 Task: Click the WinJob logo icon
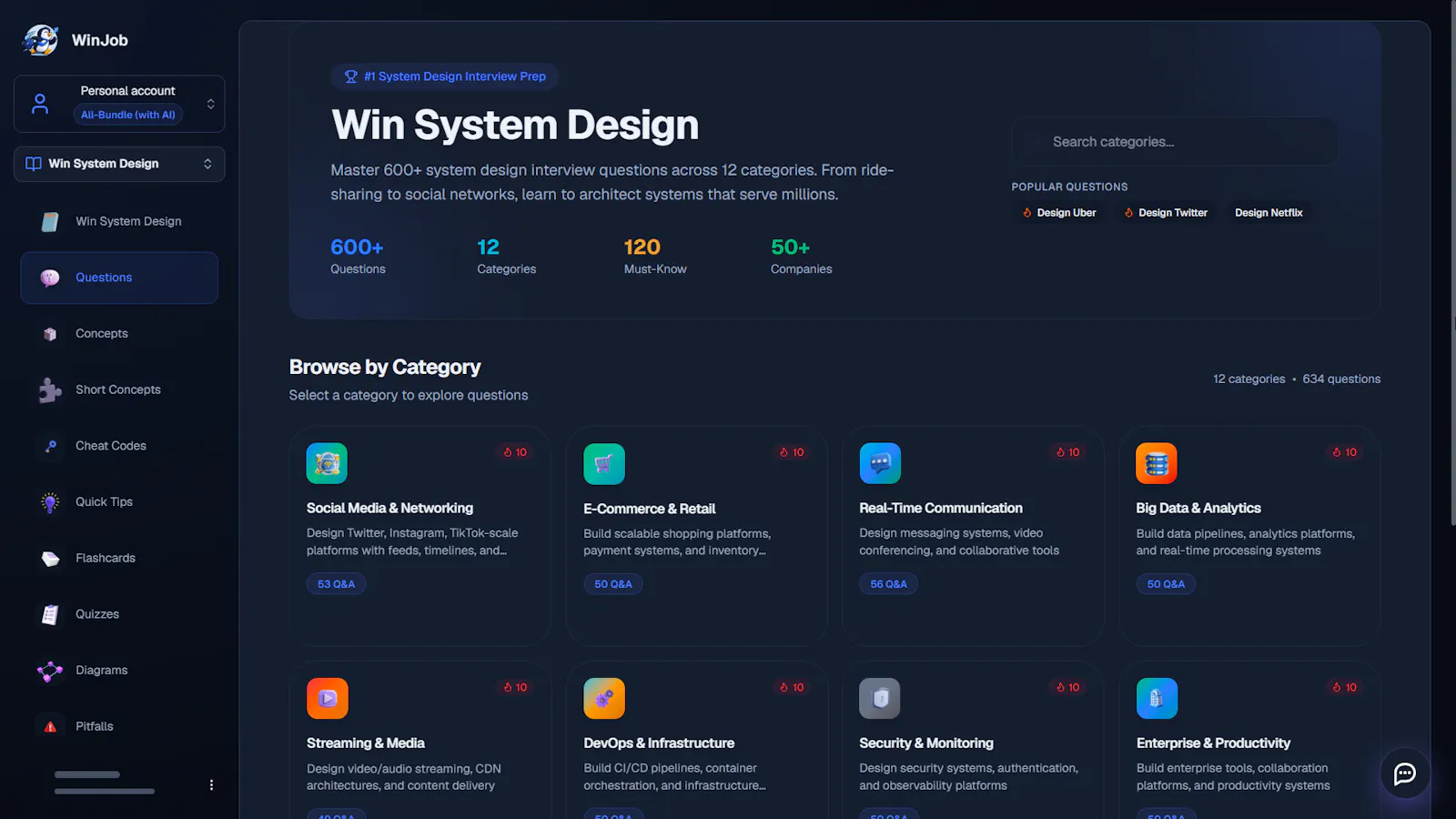pyautogui.click(x=41, y=40)
